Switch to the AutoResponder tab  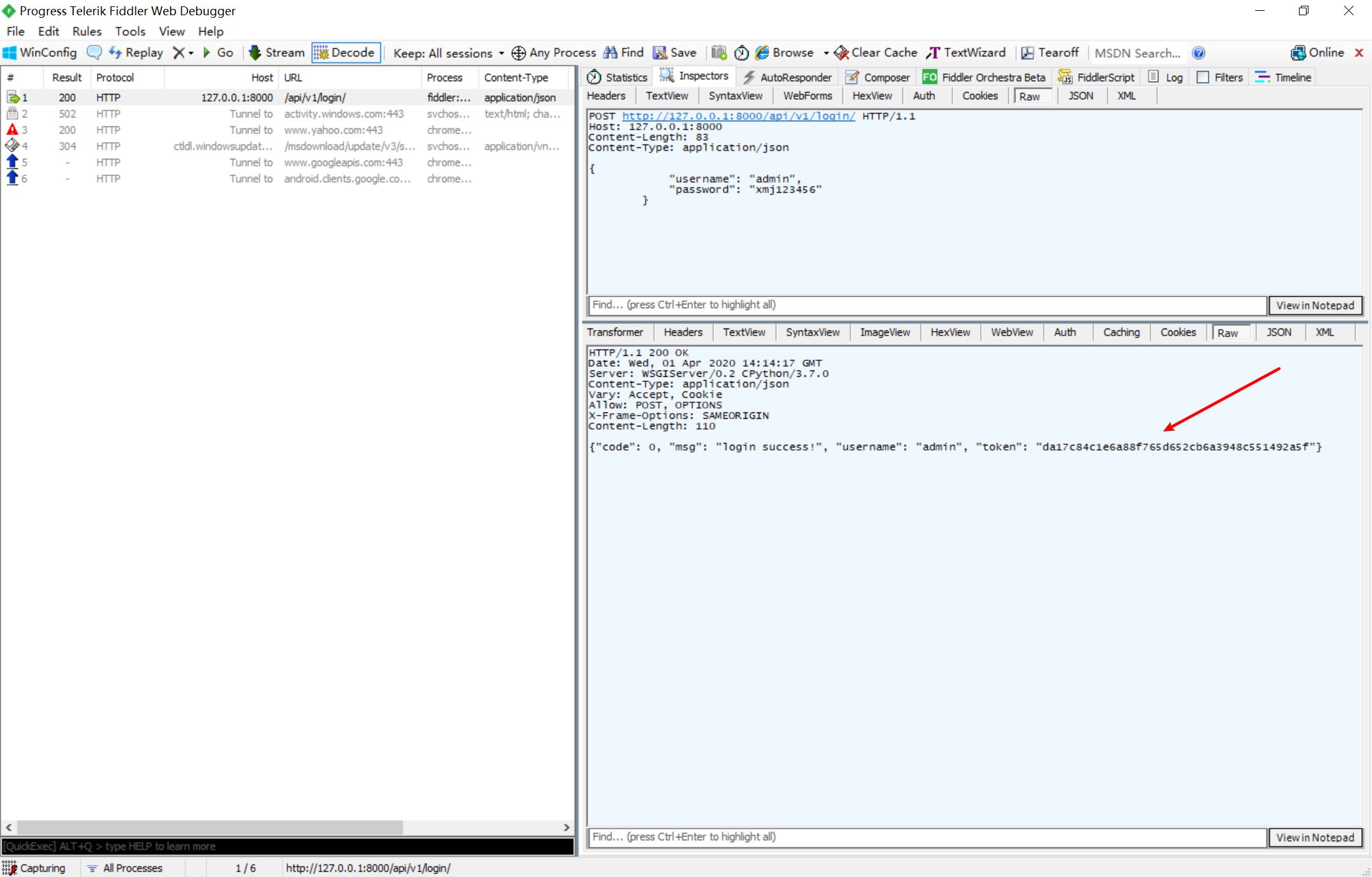pos(788,77)
